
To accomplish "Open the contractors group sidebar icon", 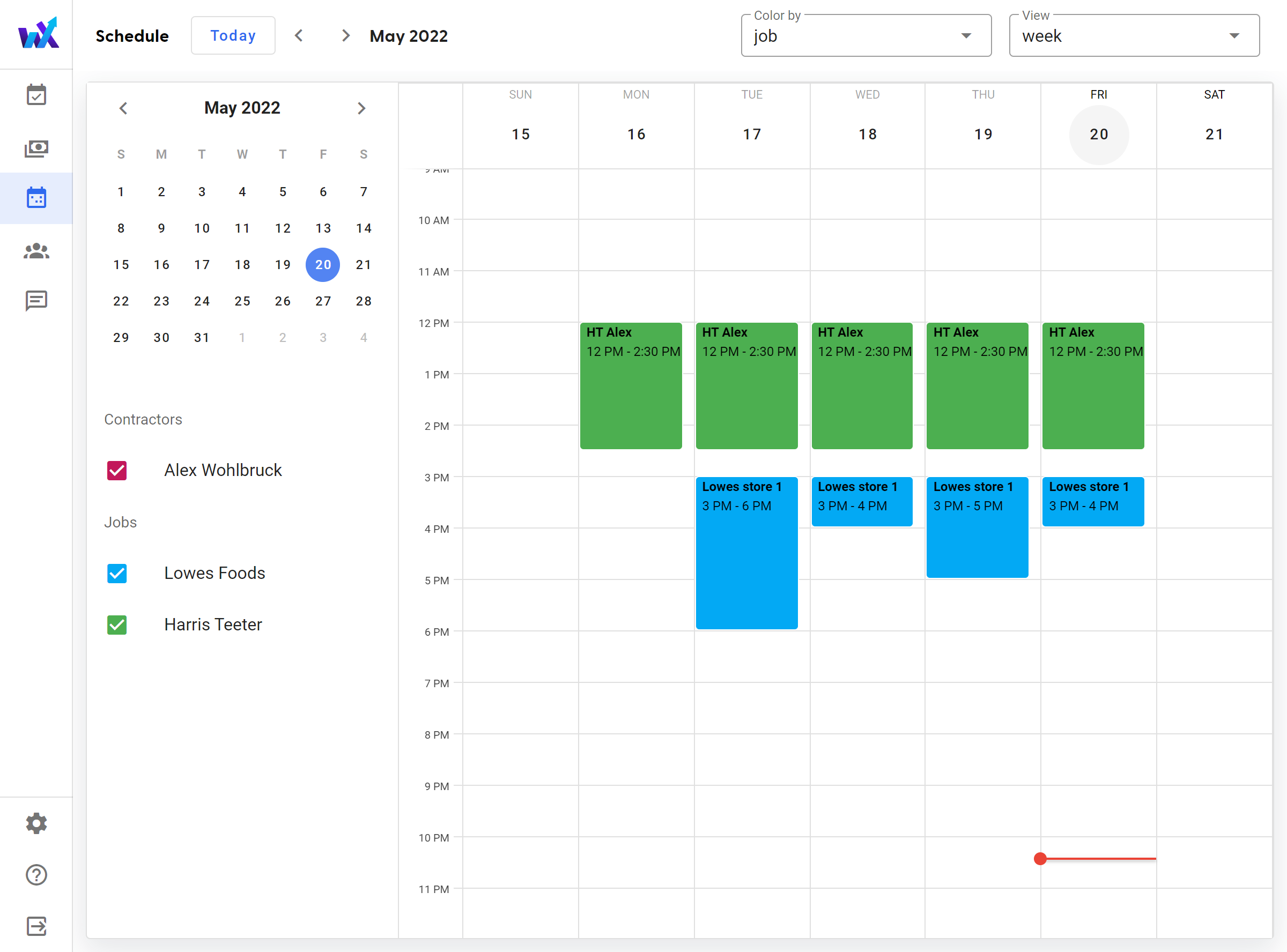I will (x=36, y=251).
